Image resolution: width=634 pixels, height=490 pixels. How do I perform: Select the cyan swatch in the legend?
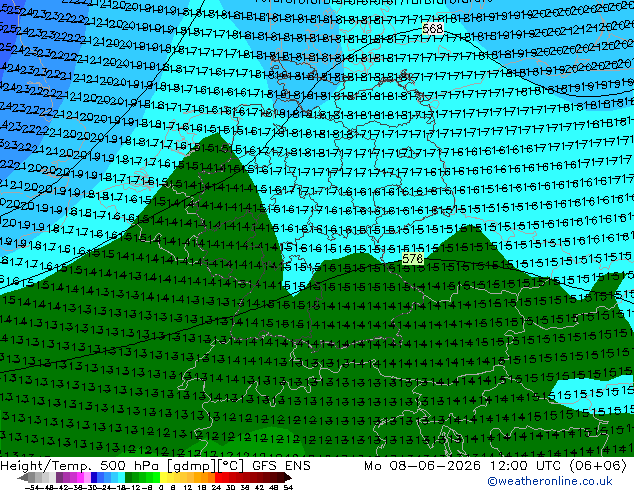(122, 478)
